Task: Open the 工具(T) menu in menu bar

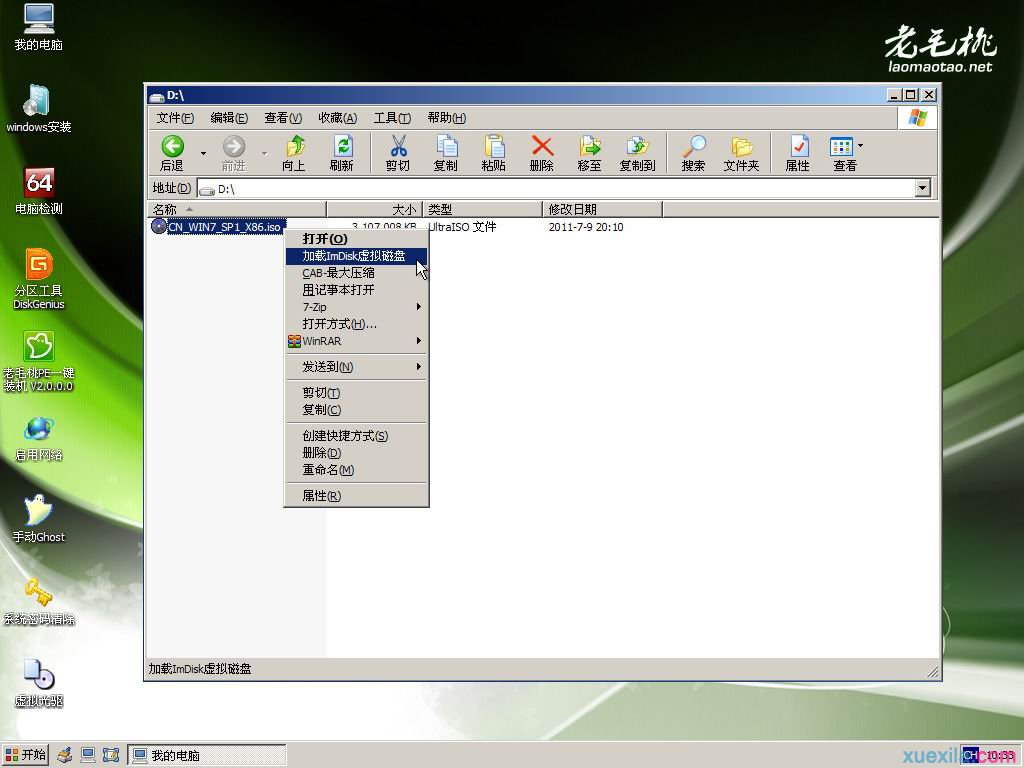Action: point(392,118)
